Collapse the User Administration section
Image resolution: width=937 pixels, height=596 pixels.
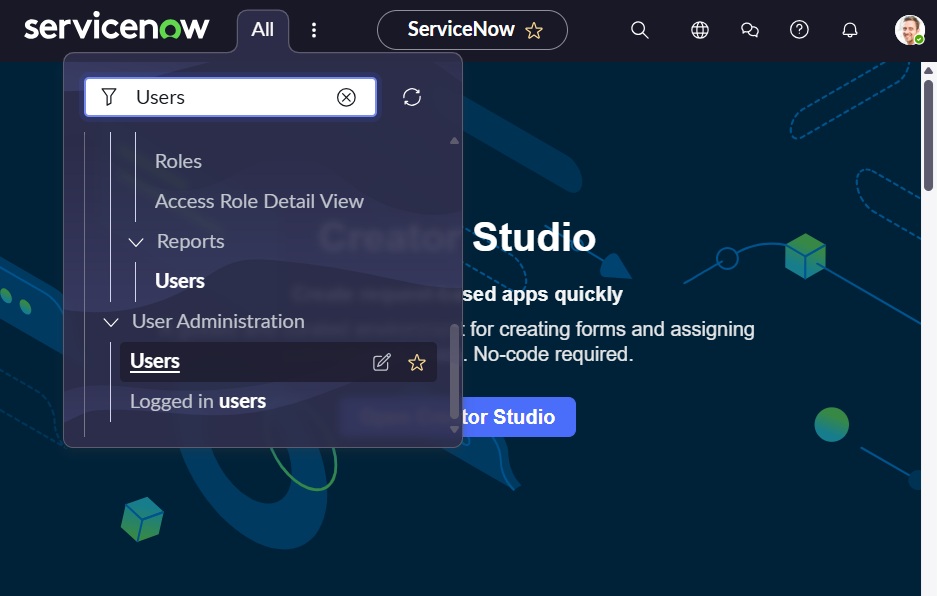point(111,322)
